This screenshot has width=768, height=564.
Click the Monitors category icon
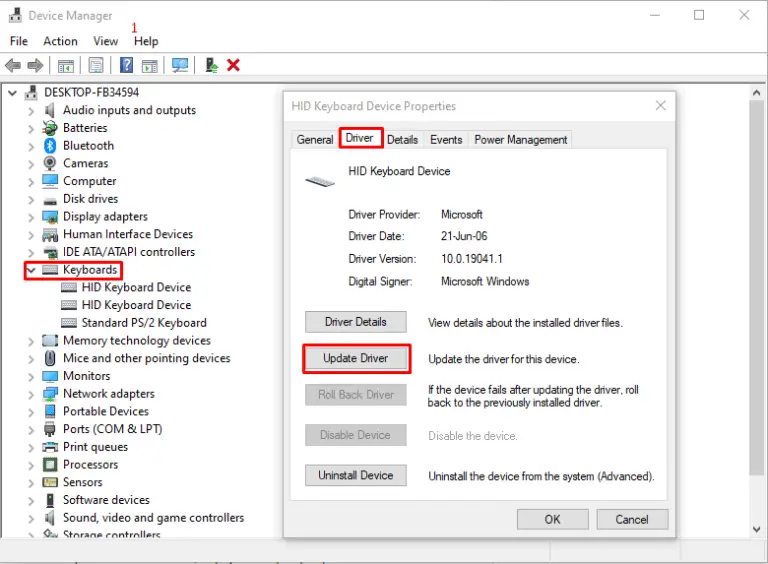click(50, 376)
